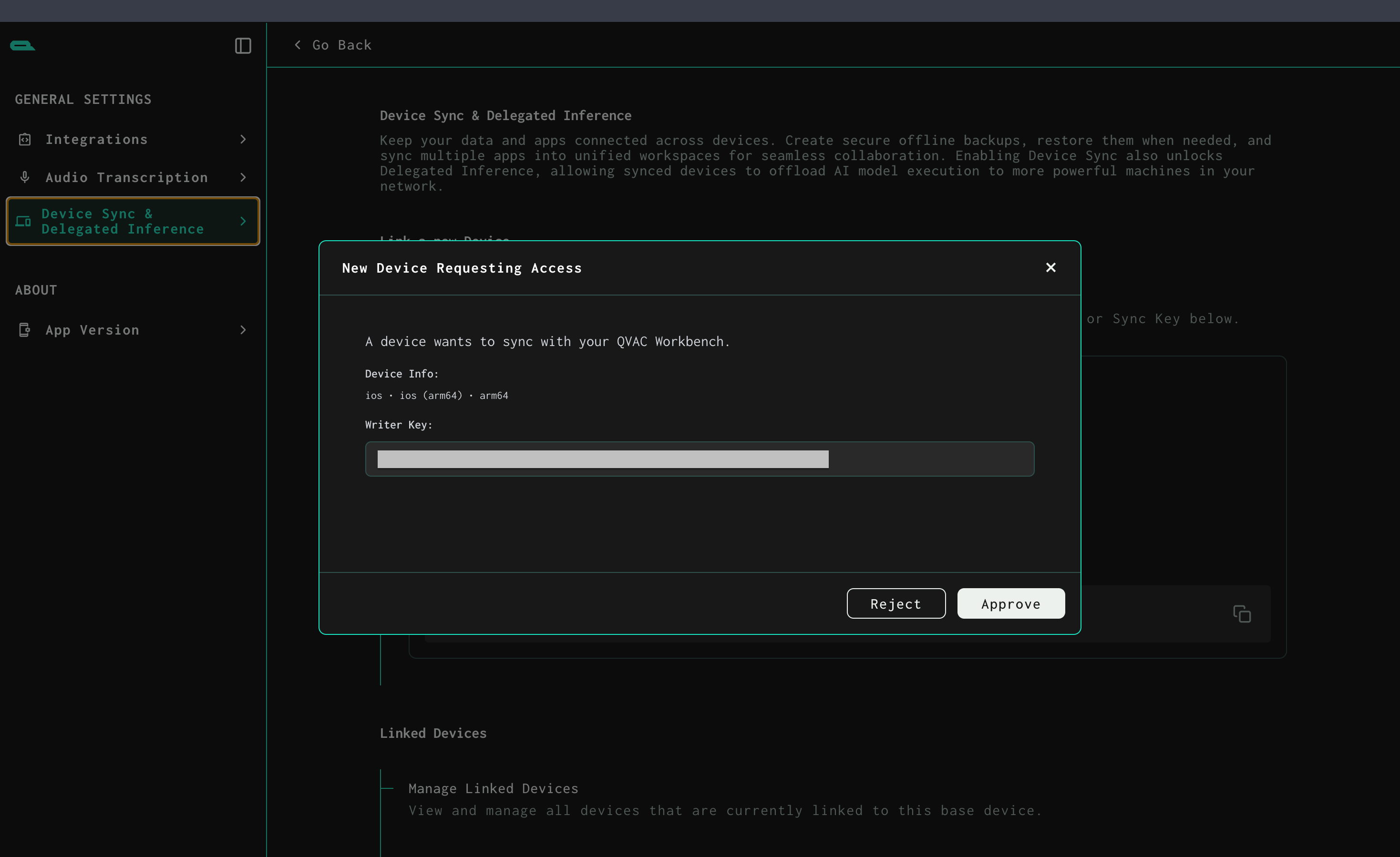The image size is (1400, 857).
Task: Click the Audio Transcription microphone icon
Action: pos(24,177)
